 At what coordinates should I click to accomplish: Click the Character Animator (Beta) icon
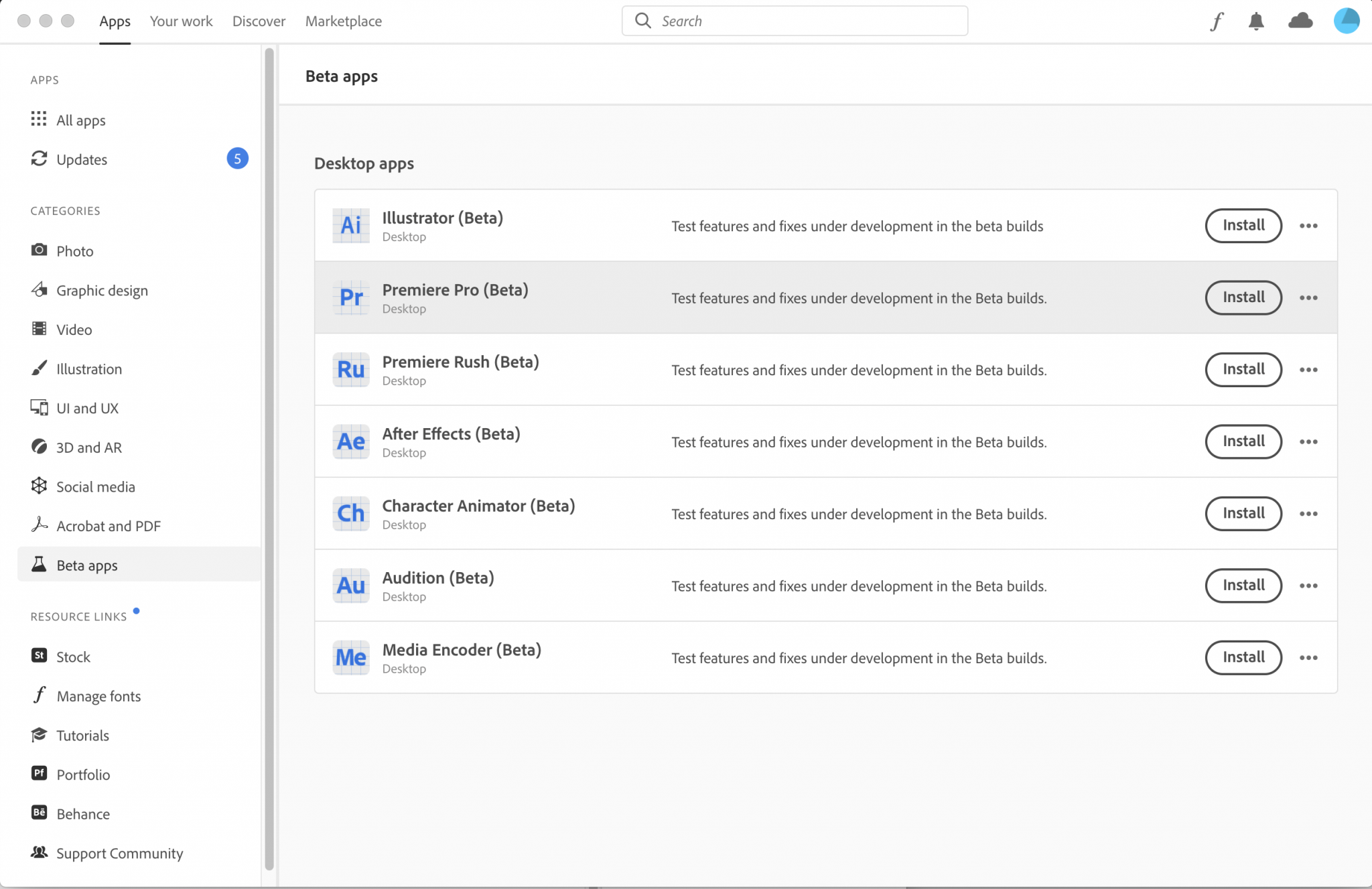351,514
